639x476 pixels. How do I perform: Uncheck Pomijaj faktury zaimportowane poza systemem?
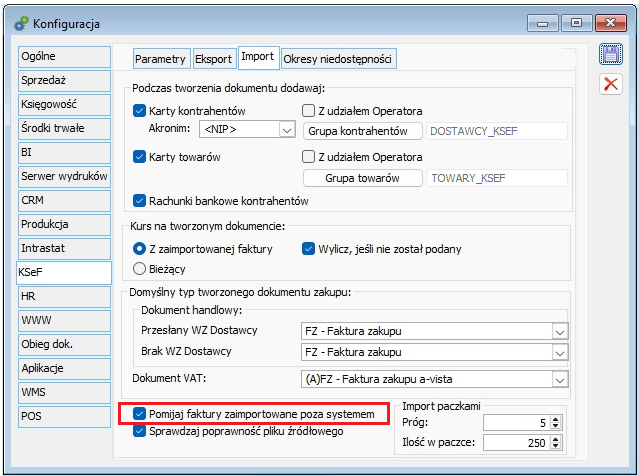tap(139, 414)
